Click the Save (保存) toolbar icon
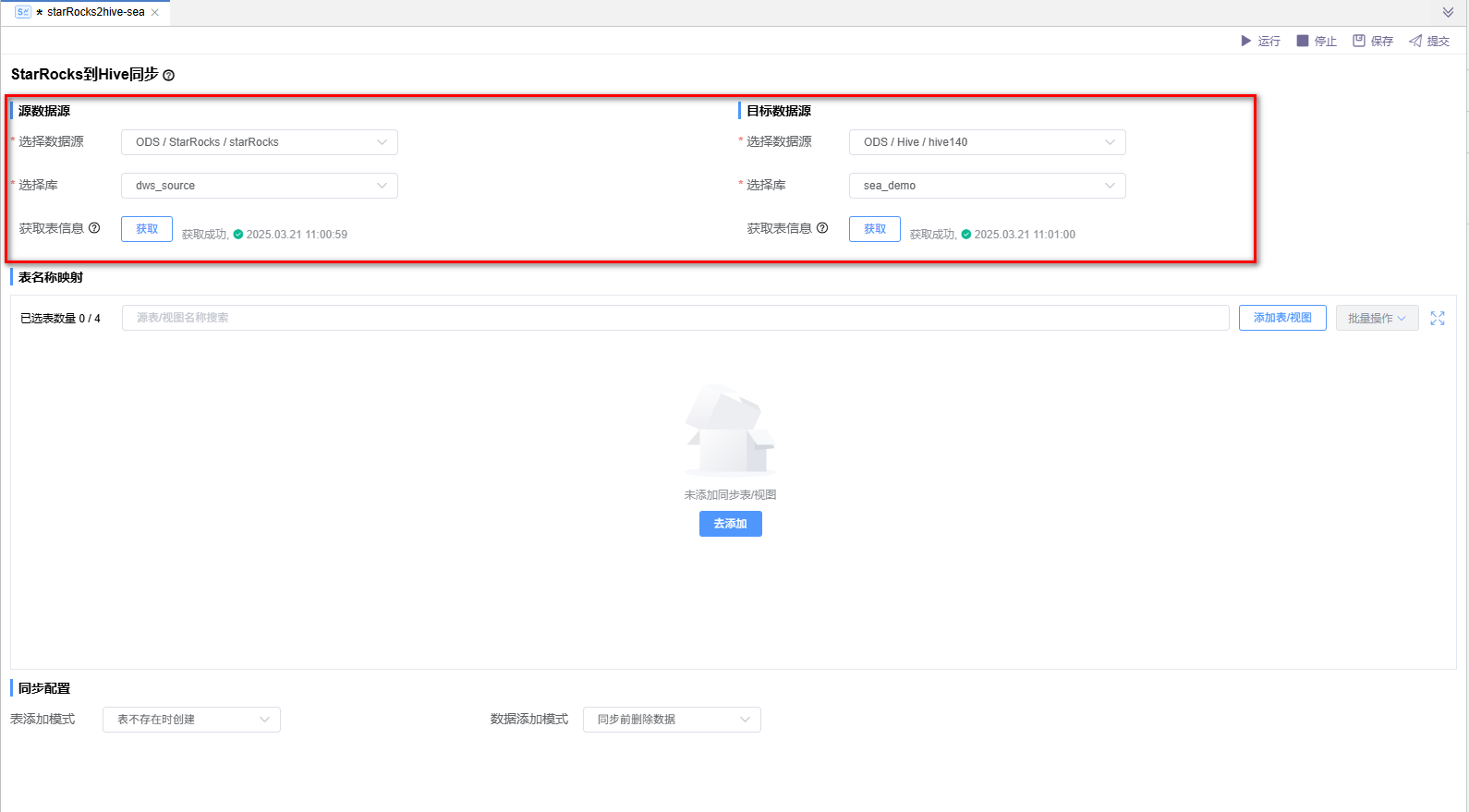Image resolution: width=1469 pixels, height=812 pixels. pyautogui.click(x=1359, y=41)
